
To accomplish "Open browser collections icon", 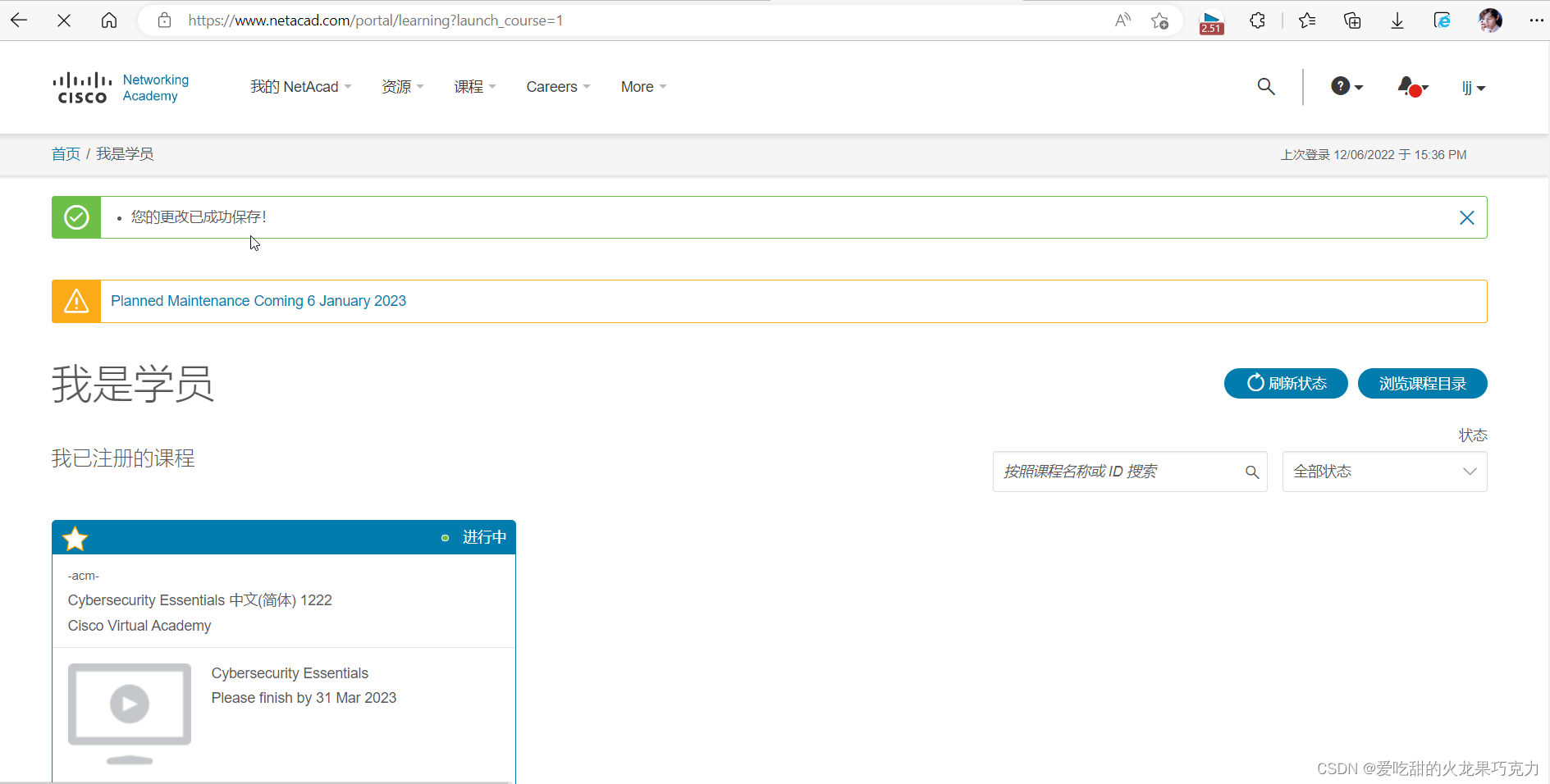I will click(1352, 21).
